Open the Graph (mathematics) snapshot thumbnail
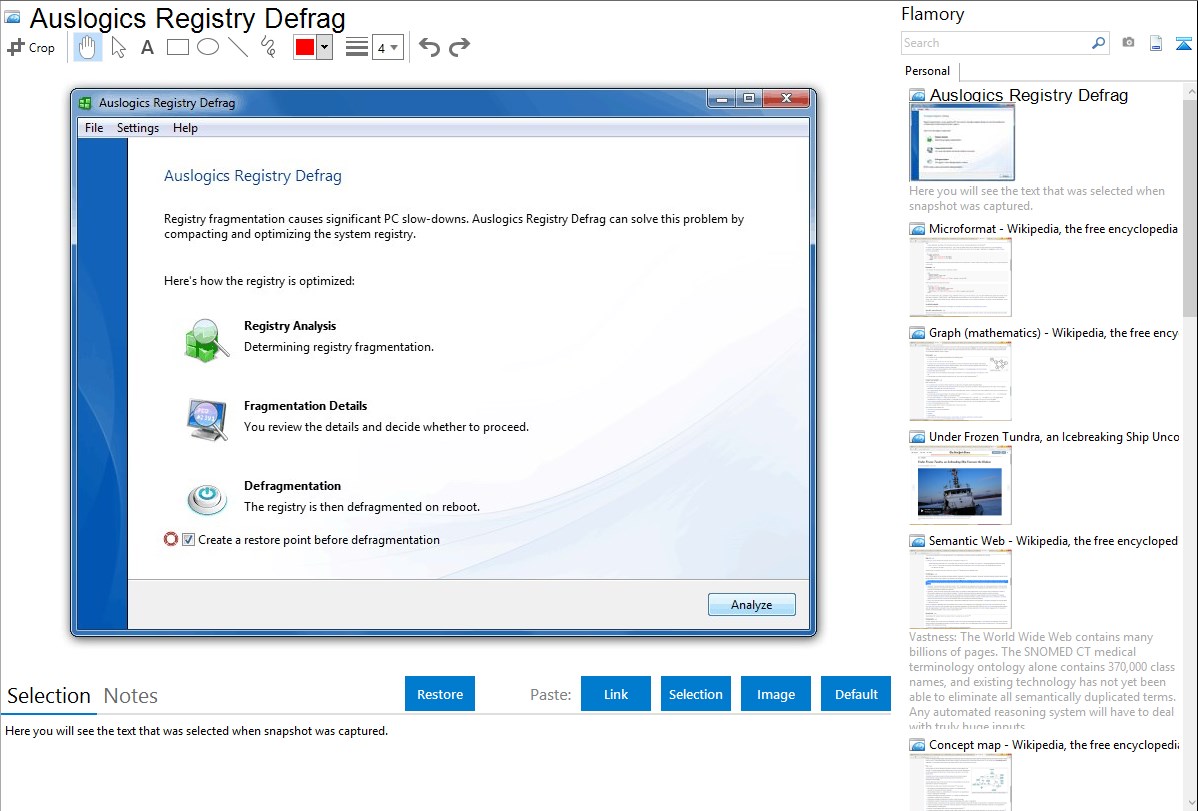This screenshot has height=811, width=1198. click(960, 381)
